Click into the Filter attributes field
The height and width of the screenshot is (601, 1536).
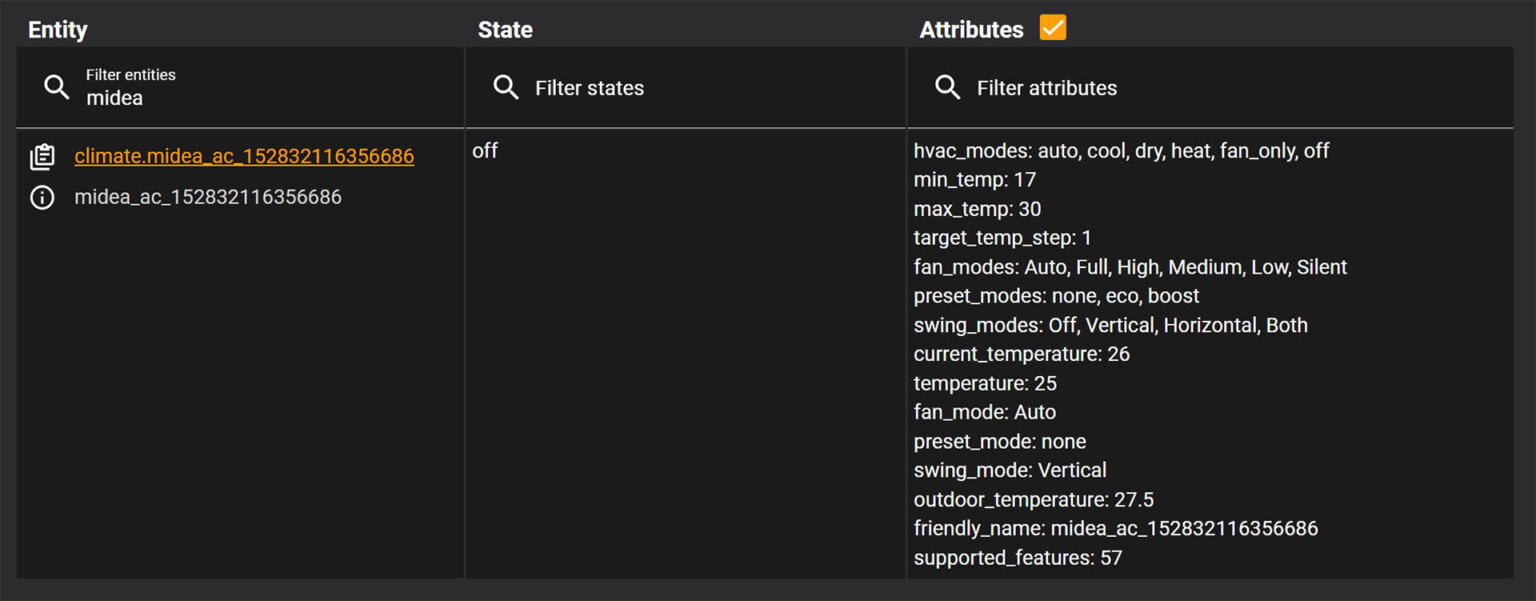(1200, 88)
